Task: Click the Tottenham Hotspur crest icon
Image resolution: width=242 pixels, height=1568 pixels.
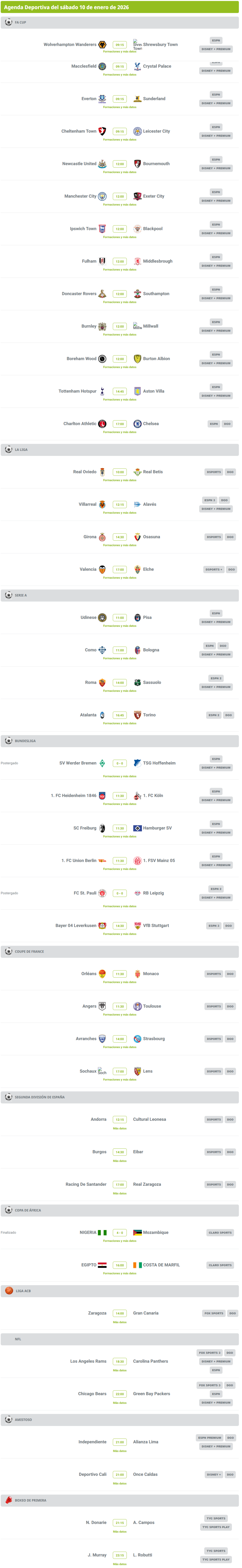Action: click(x=102, y=391)
